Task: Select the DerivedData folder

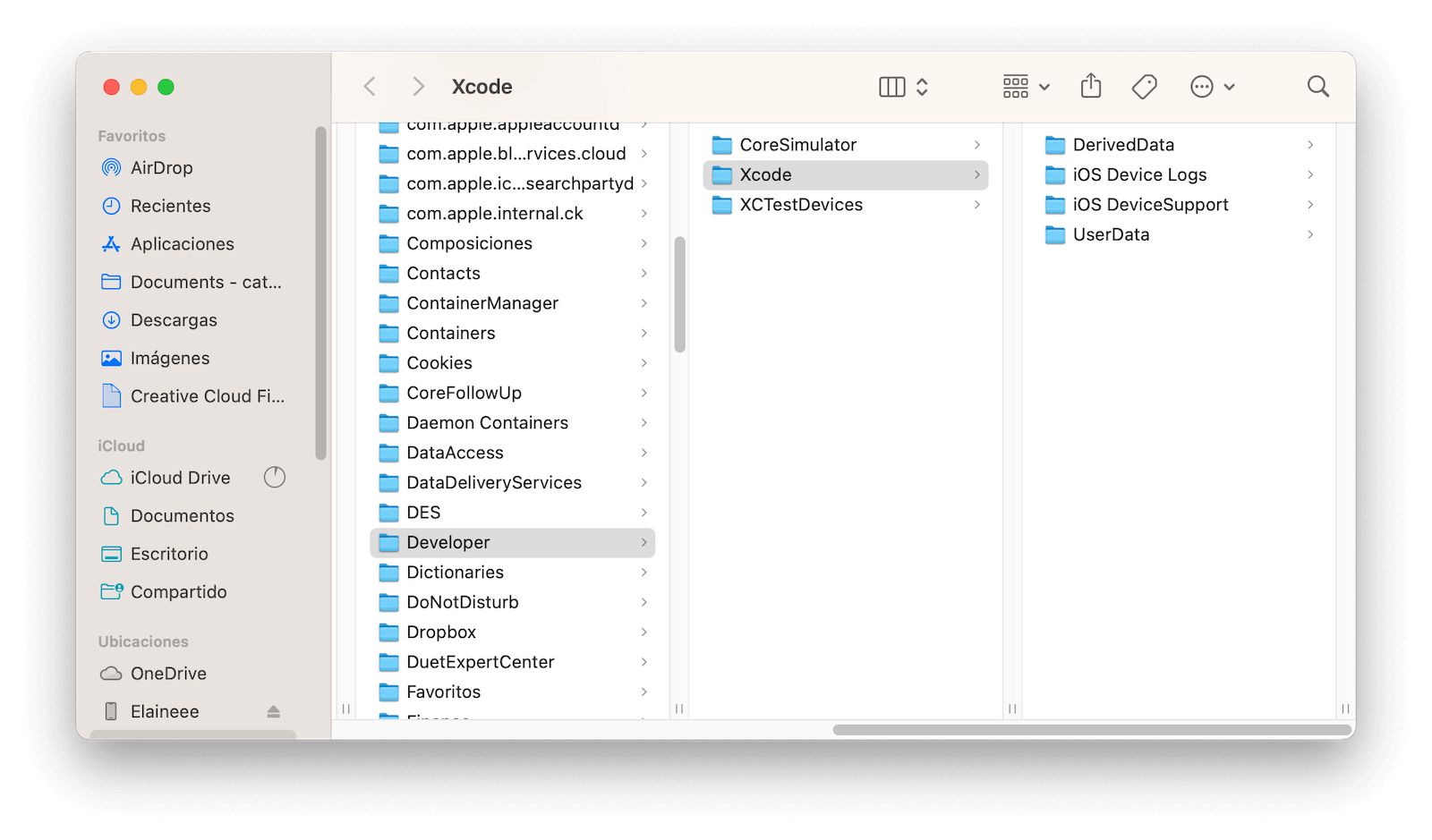Action: tap(1179, 145)
